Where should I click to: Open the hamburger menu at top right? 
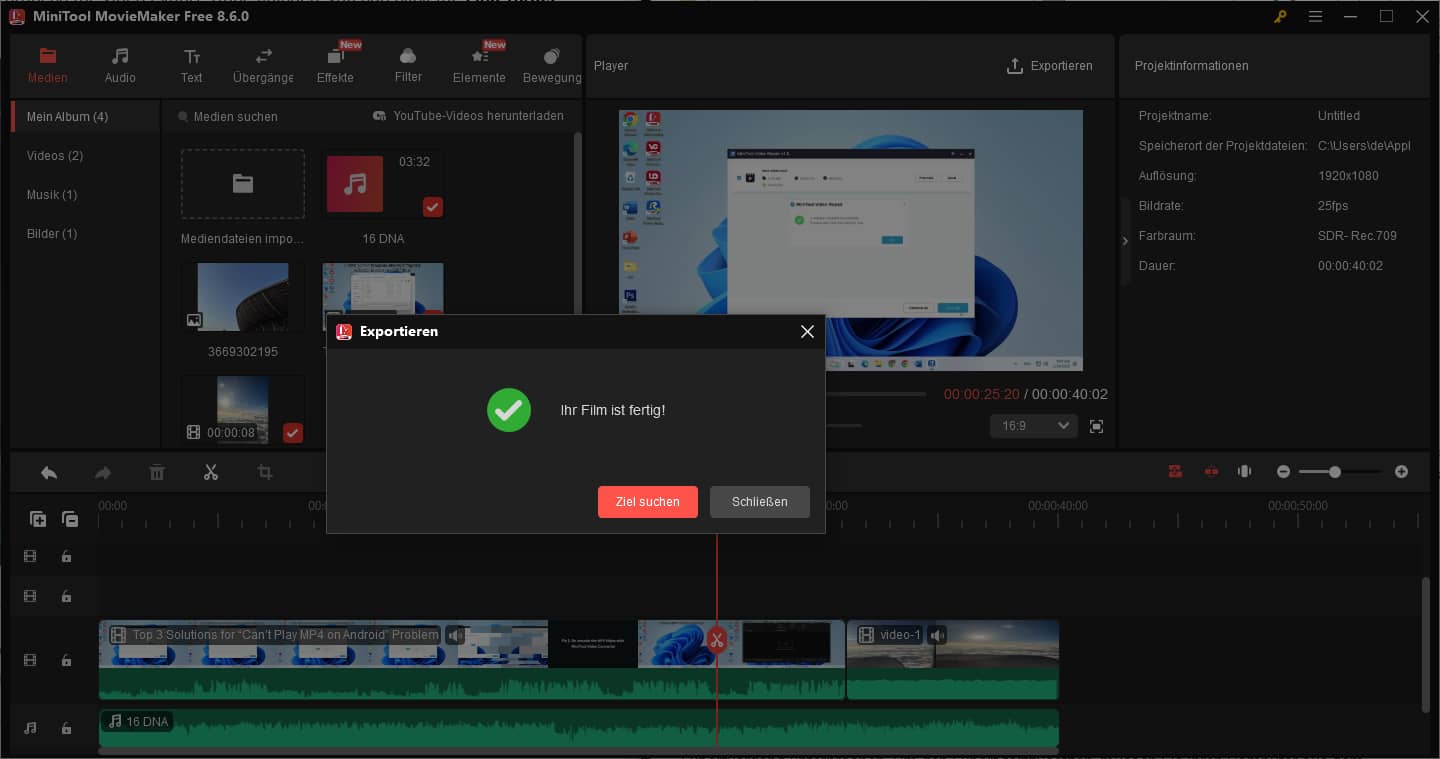pyautogui.click(x=1315, y=16)
